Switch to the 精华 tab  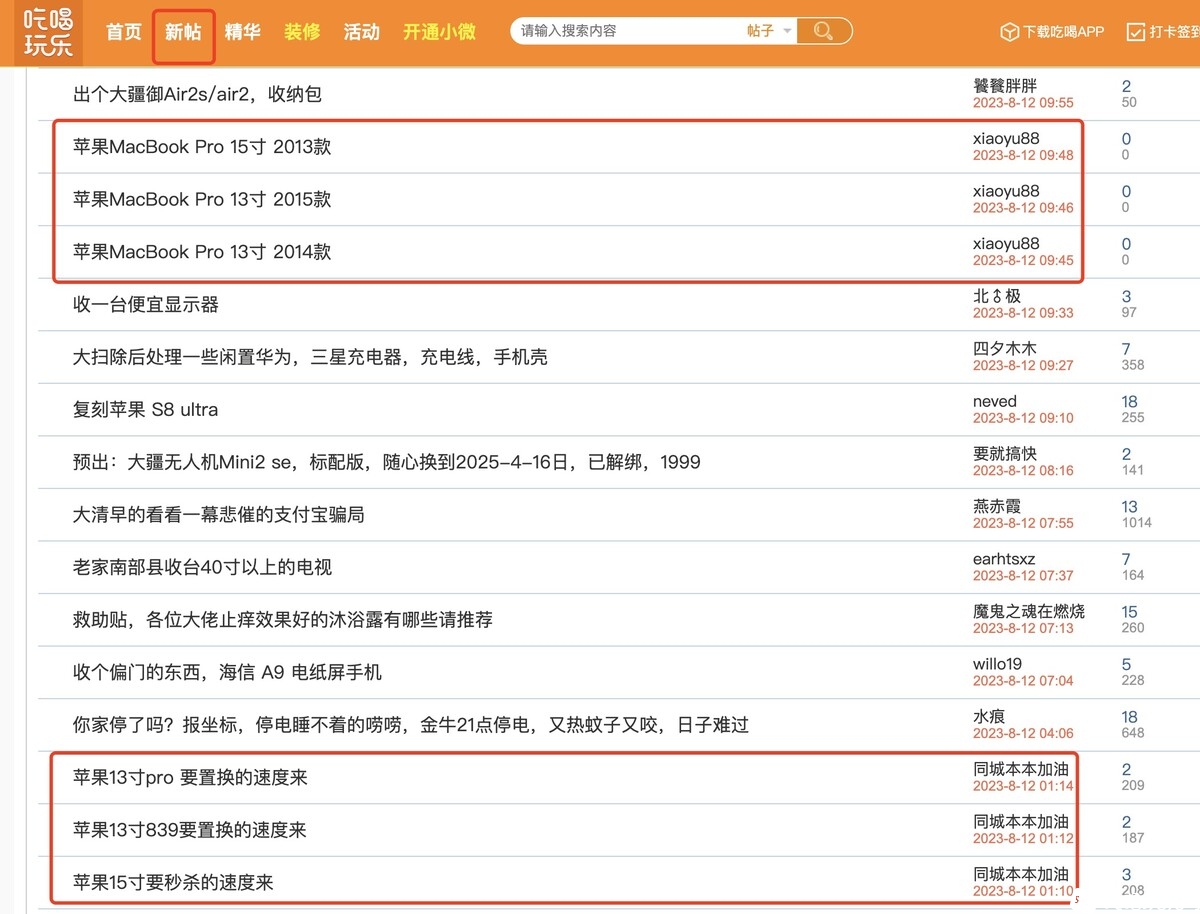tap(243, 31)
